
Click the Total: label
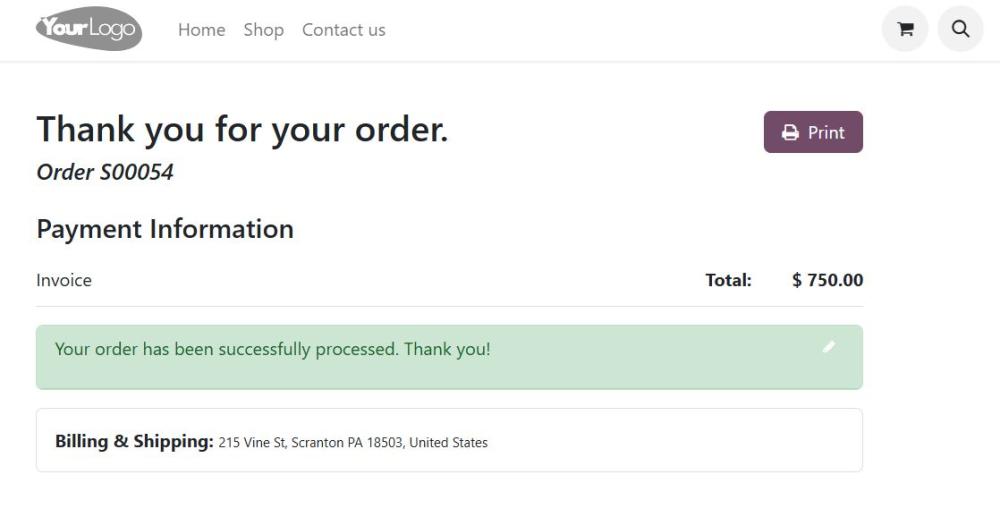click(728, 280)
